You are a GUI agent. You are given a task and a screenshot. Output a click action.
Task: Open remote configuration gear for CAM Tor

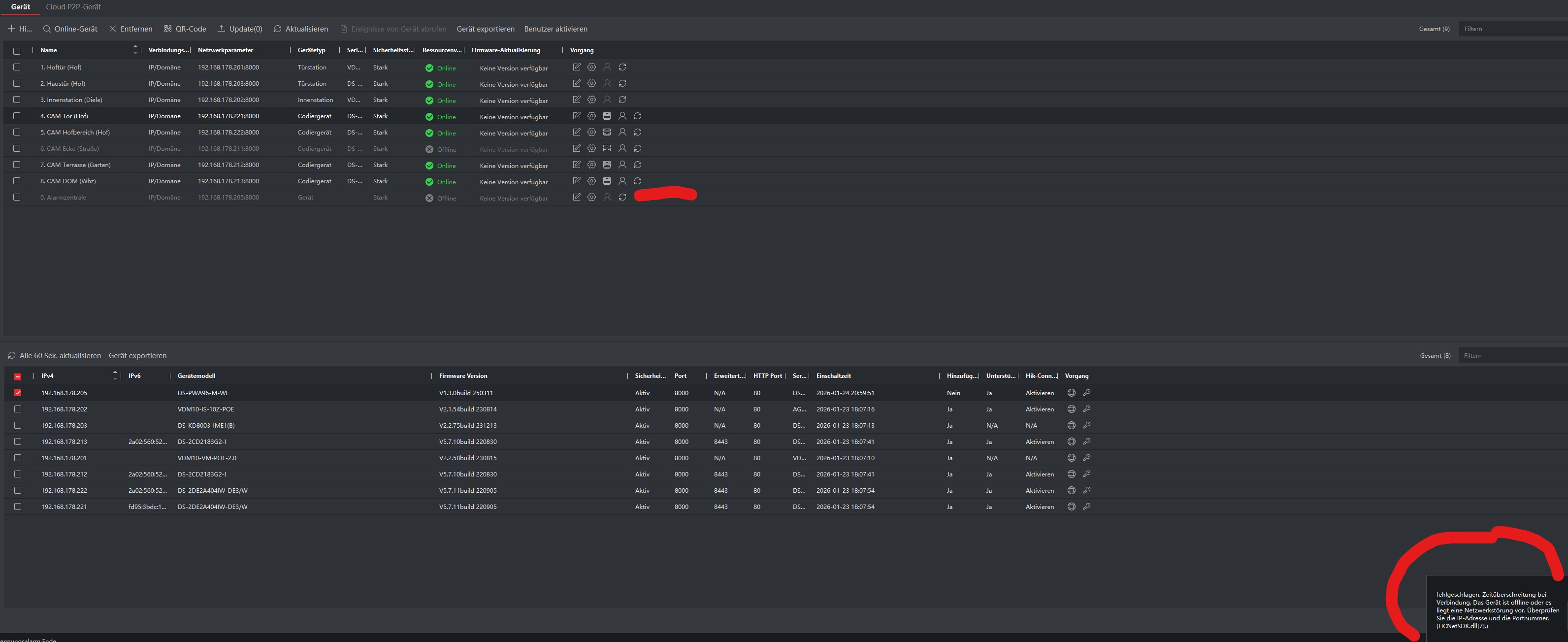pos(591,116)
